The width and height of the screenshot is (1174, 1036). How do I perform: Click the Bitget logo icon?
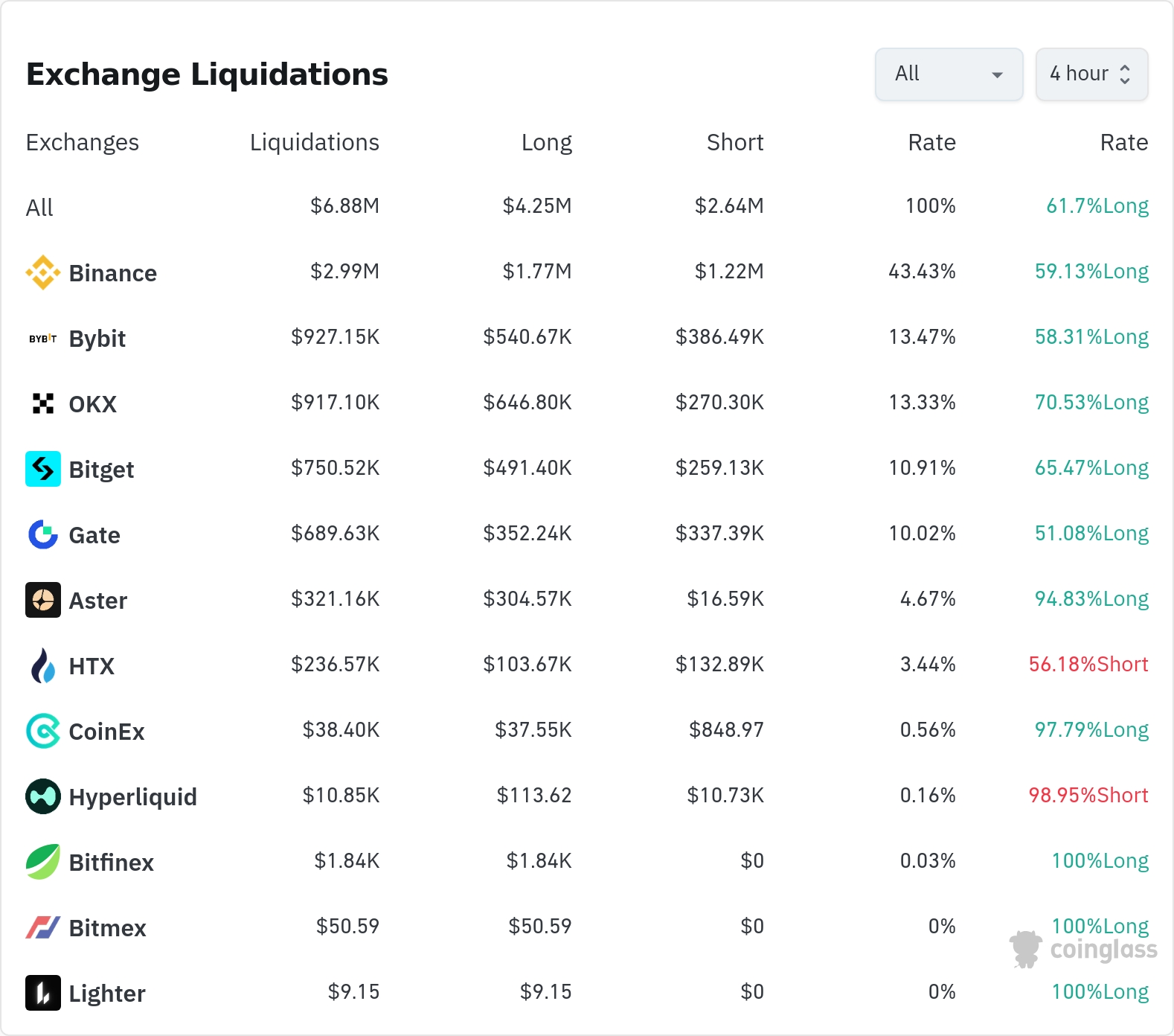[x=43, y=469]
